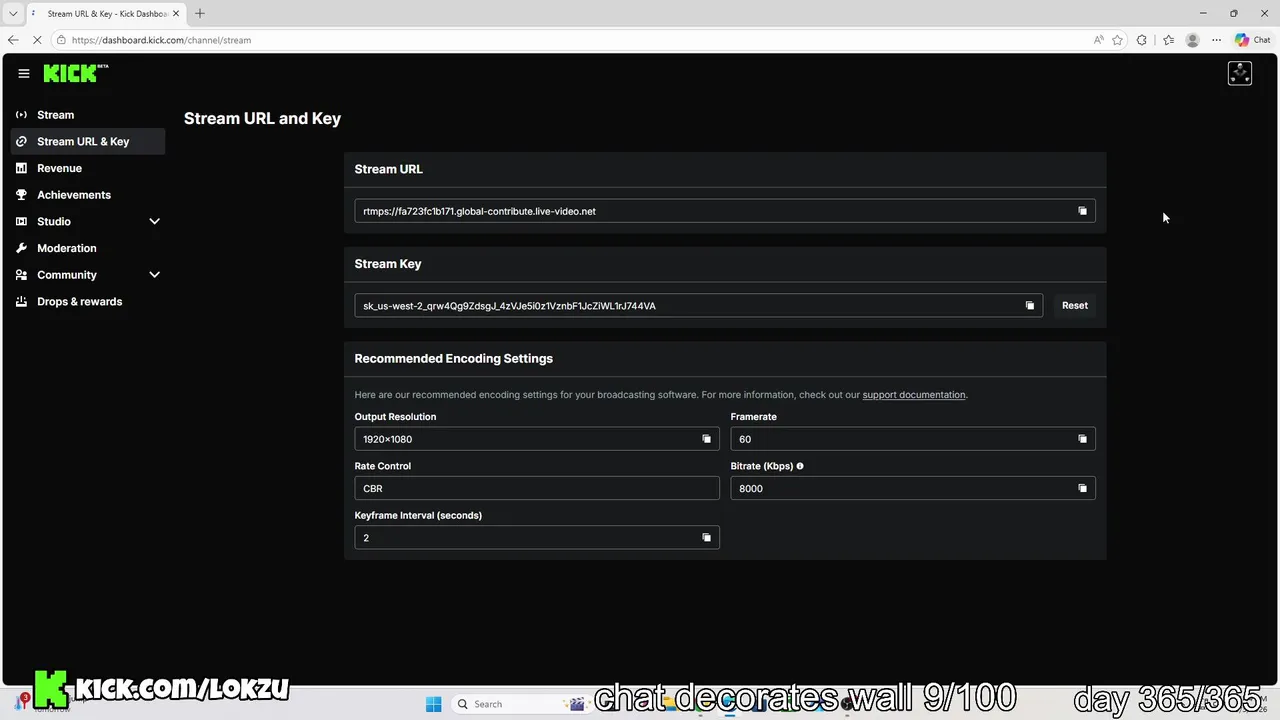The height and width of the screenshot is (720, 1280).
Task: Open Copilot Chat in browser
Action: point(1252,40)
